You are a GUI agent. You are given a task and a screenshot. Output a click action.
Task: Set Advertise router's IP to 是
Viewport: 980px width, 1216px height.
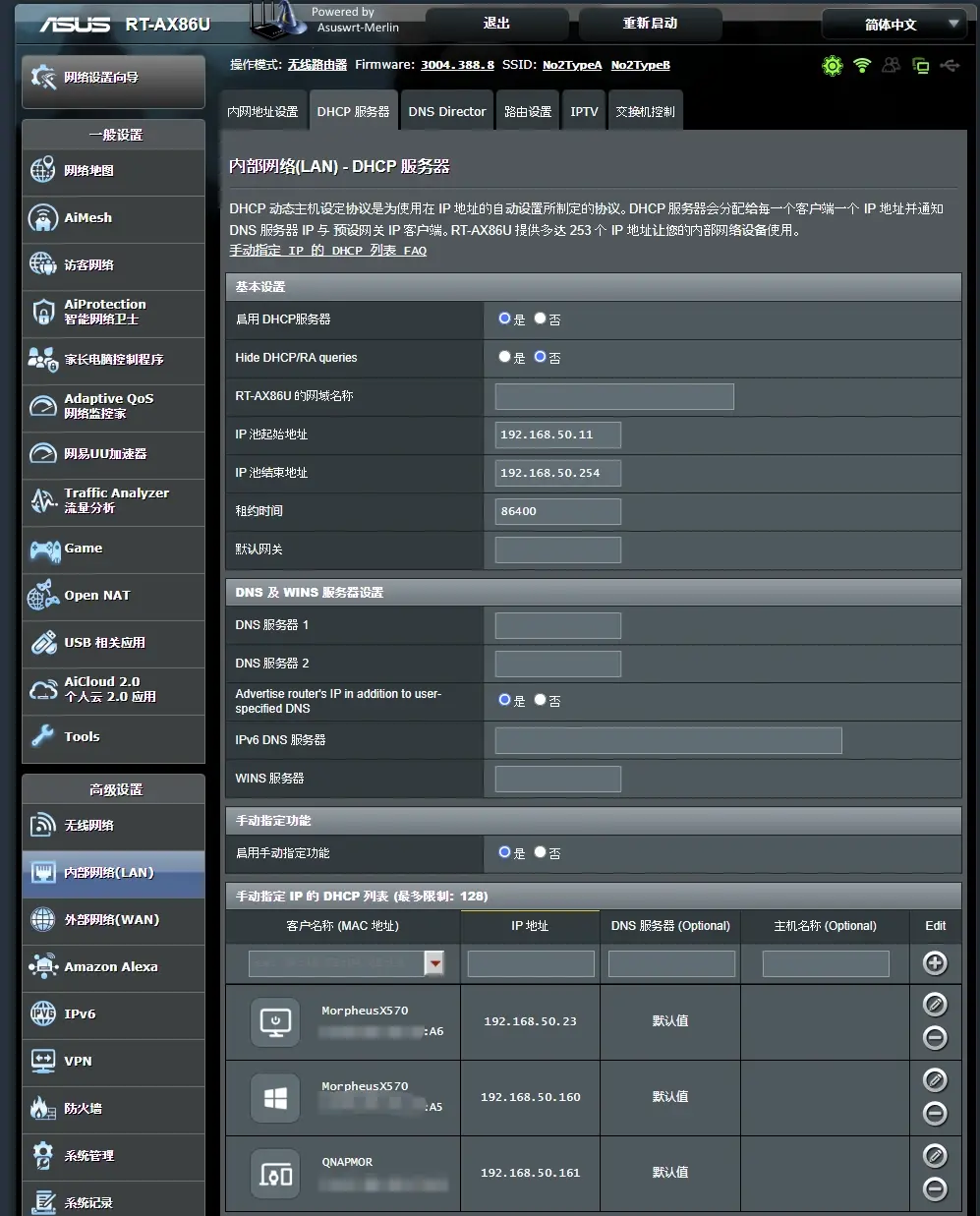(x=505, y=700)
